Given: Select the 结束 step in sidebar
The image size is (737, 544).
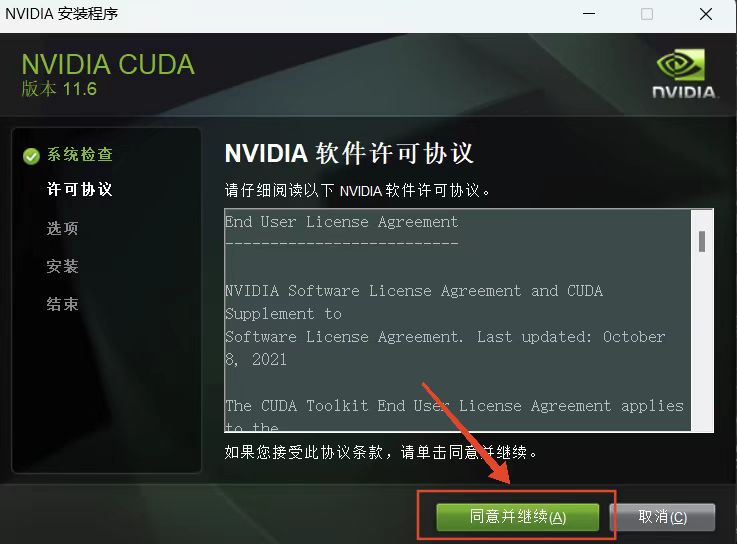Looking at the screenshot, I should pyautogui.click(x=63, y=304).
